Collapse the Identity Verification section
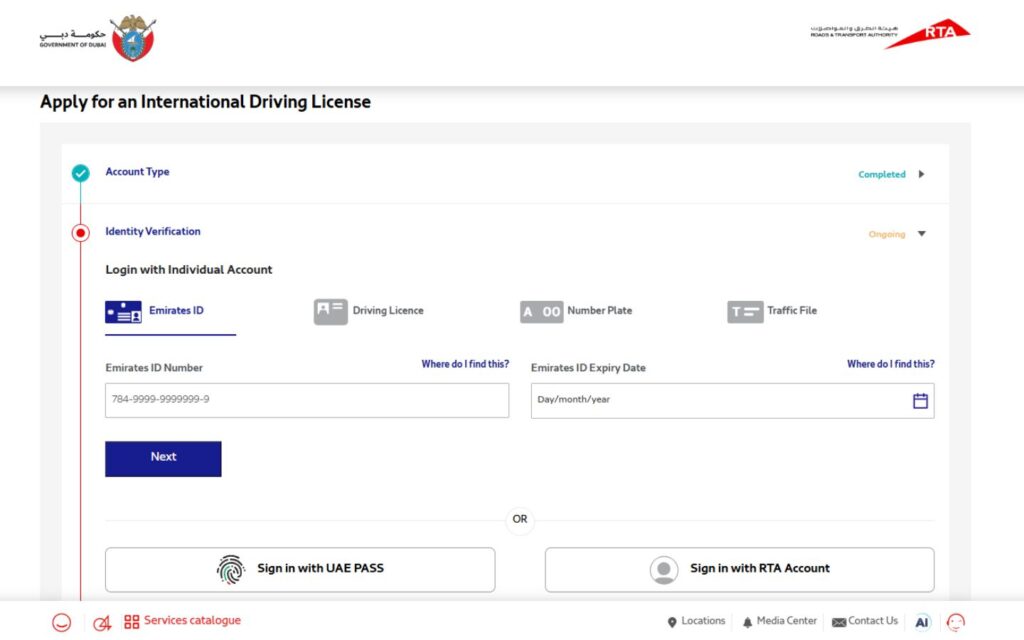 pyautogui.click(x=922, y=233)
